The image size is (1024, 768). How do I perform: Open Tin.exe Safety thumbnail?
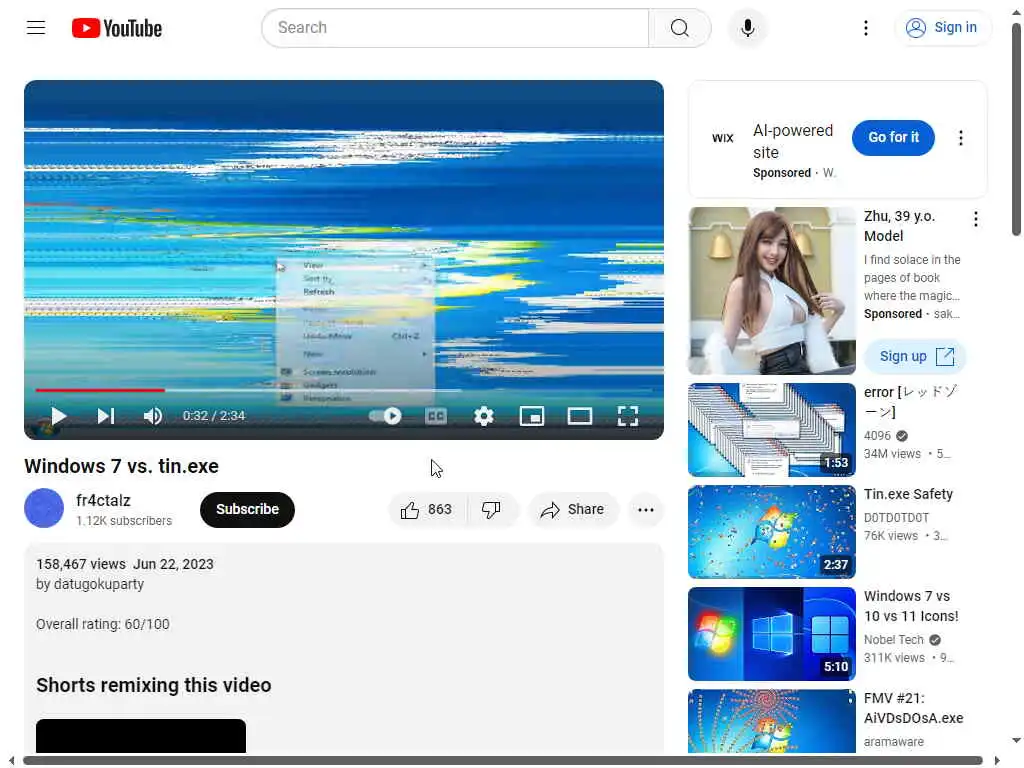tap(771, 532)
